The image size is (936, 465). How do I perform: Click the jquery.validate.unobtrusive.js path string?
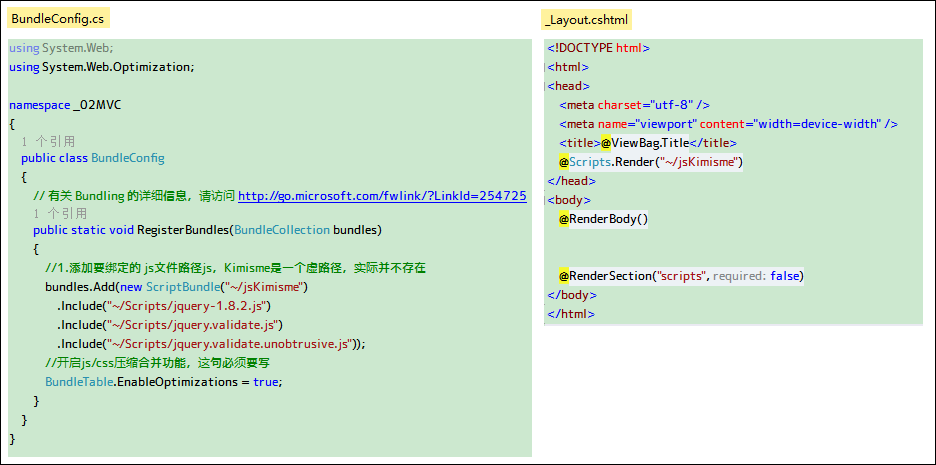tap(229, 344)
